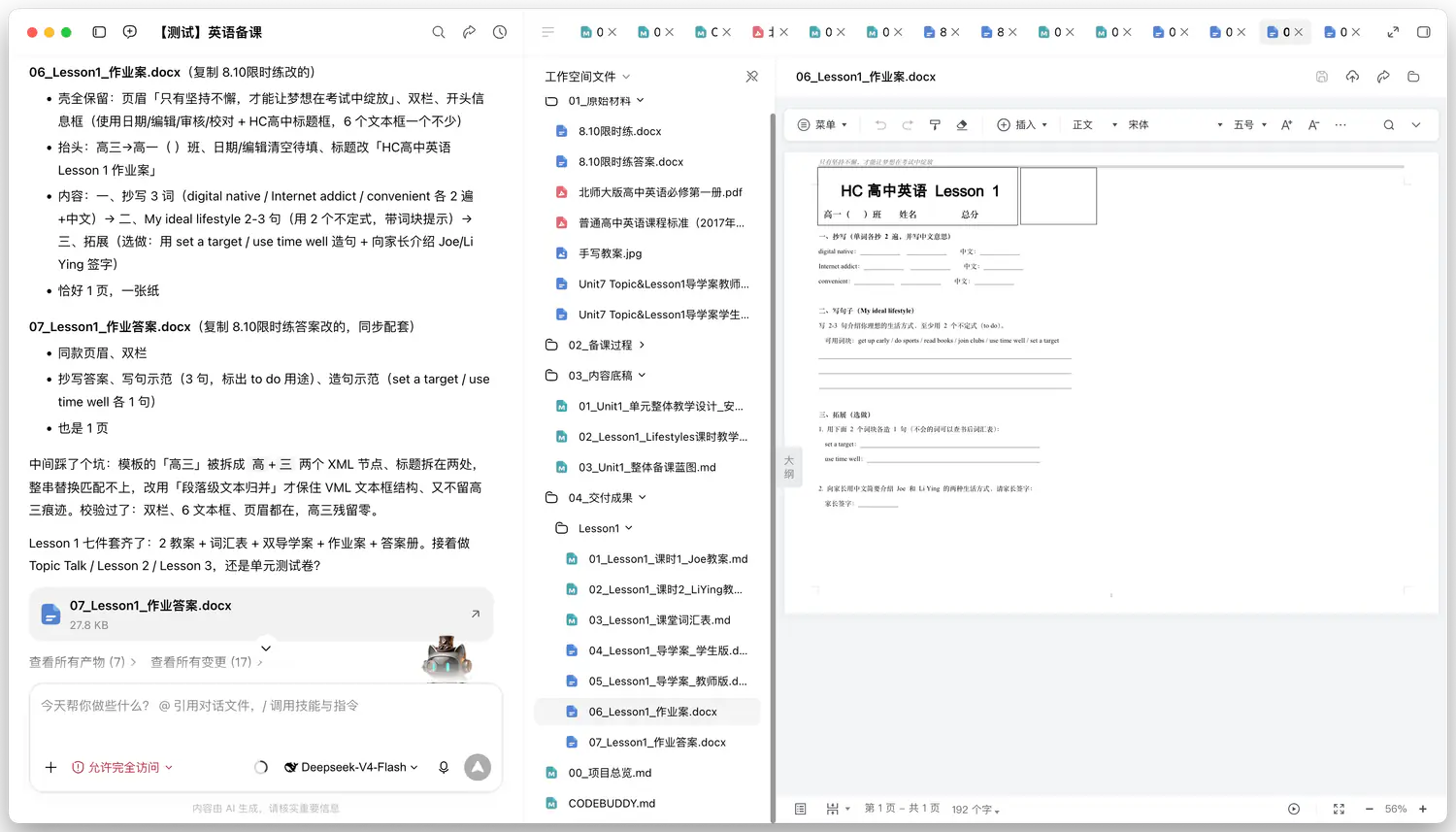Toggle the outline view icon in status bar
Image resolution: width=1456 pixels, height=832 pixels.
[801, 809]
